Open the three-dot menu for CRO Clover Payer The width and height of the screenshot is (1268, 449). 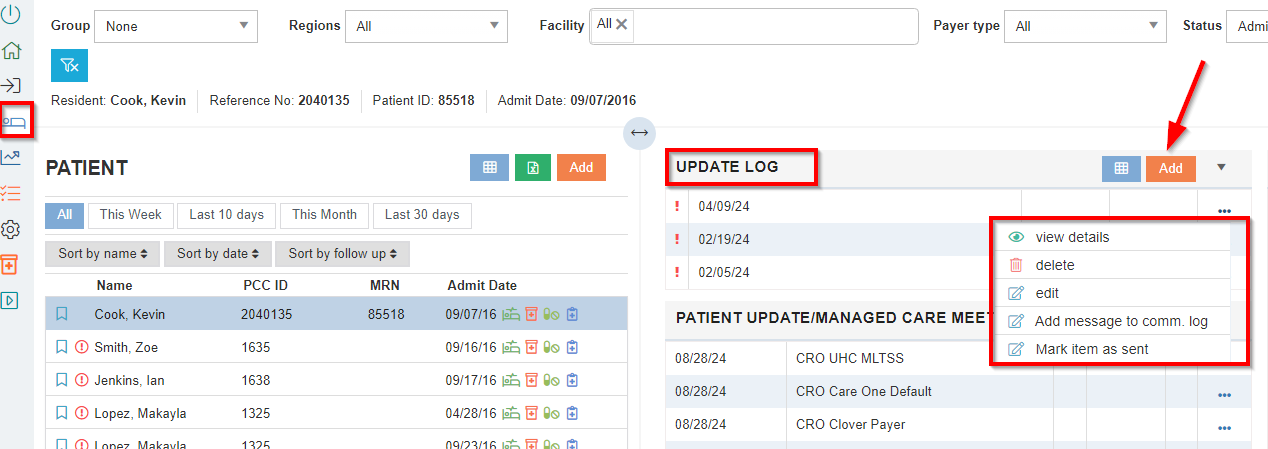(1224, 428)
